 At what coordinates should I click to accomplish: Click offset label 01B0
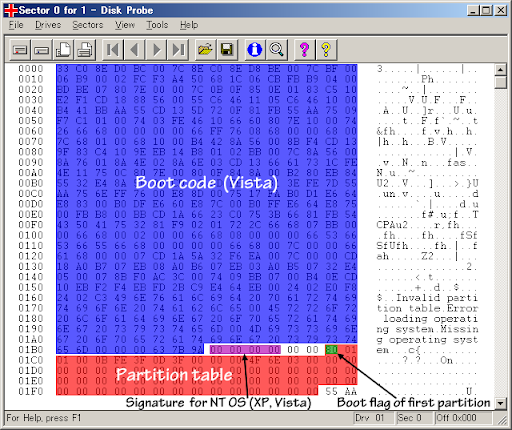pyautogui.click(x=31, y=350)
